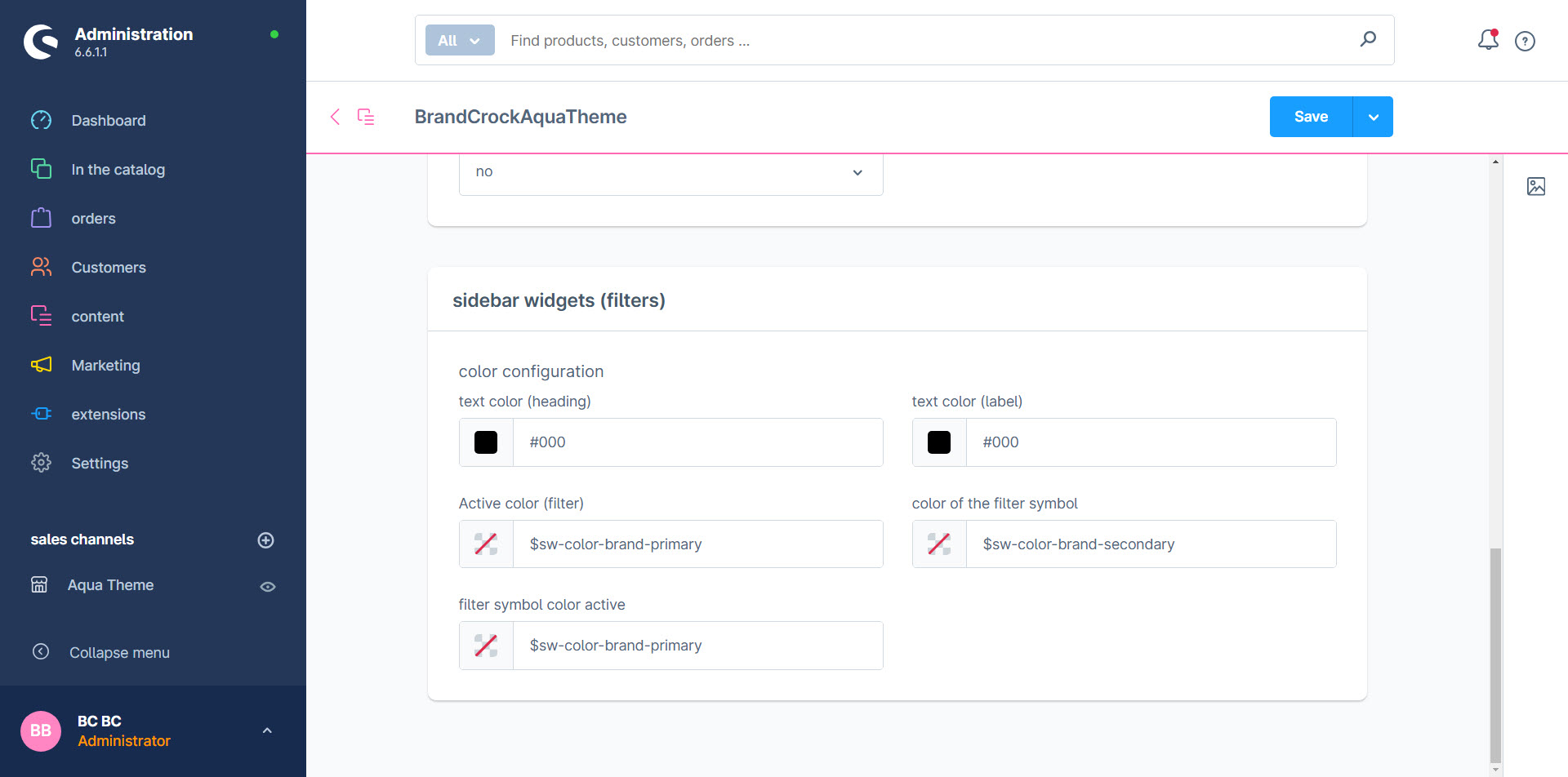Click the notifications bell icon

[x=1488, y=40]
